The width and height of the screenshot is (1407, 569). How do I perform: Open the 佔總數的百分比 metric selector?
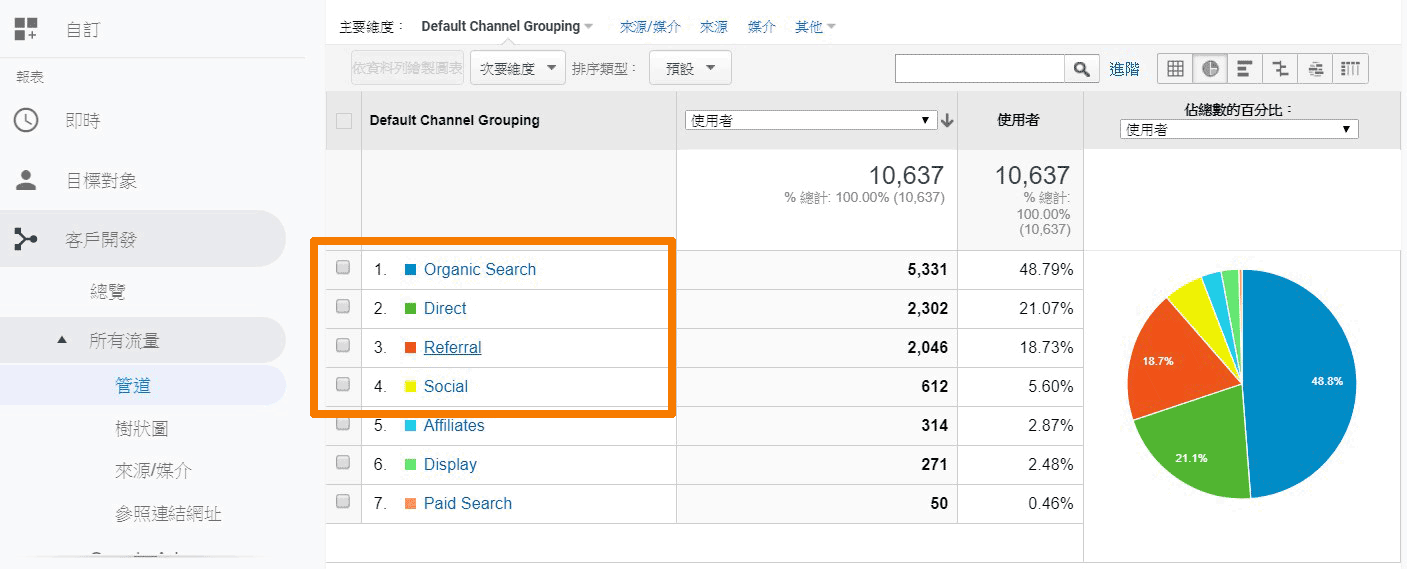(x=1238, y=129)
